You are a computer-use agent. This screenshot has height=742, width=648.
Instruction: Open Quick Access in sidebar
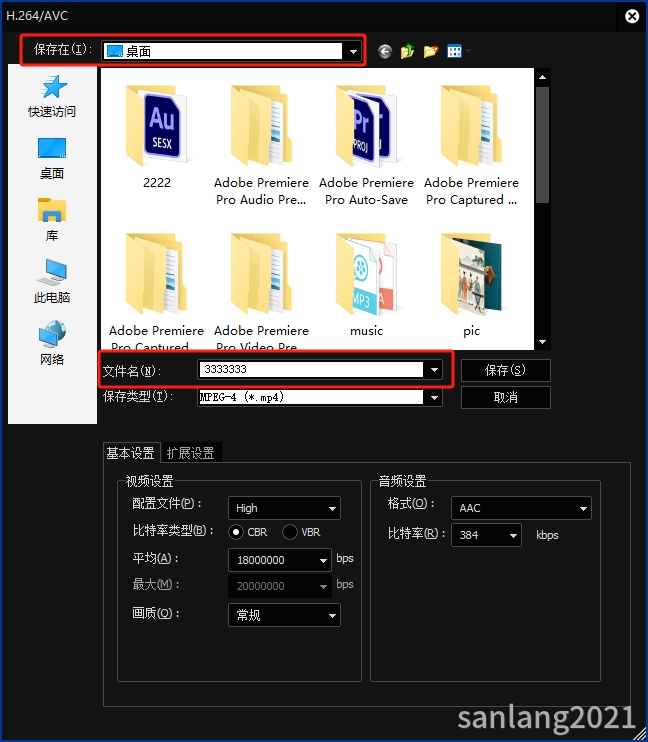click(52, 96)
